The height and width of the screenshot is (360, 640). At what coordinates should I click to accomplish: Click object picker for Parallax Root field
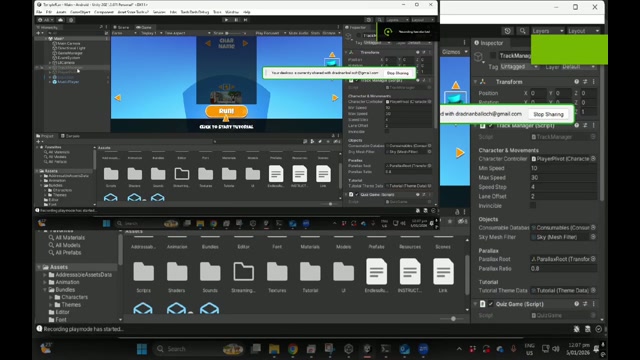click(593, 259)
